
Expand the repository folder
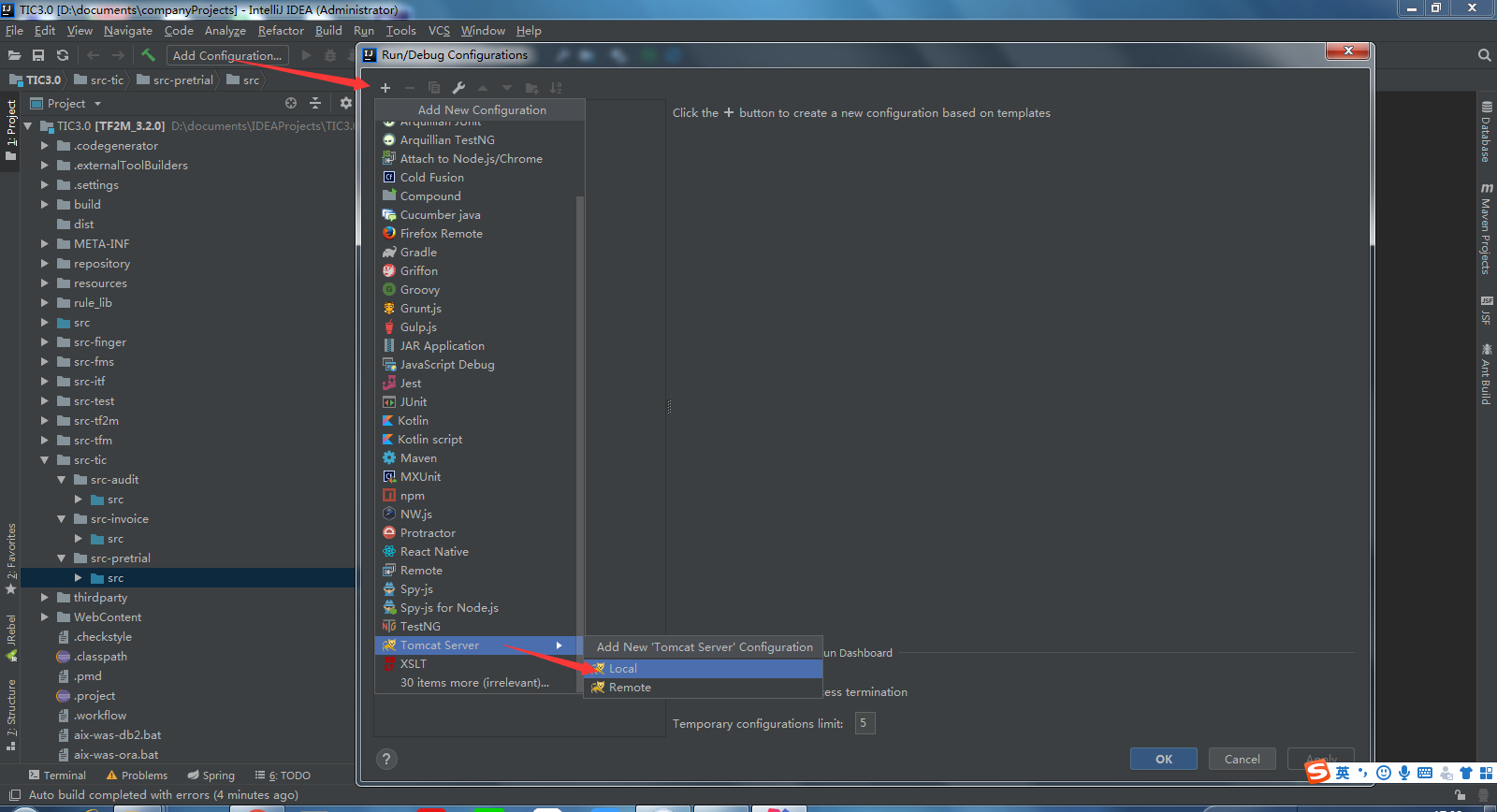click(x=44, y=264)
